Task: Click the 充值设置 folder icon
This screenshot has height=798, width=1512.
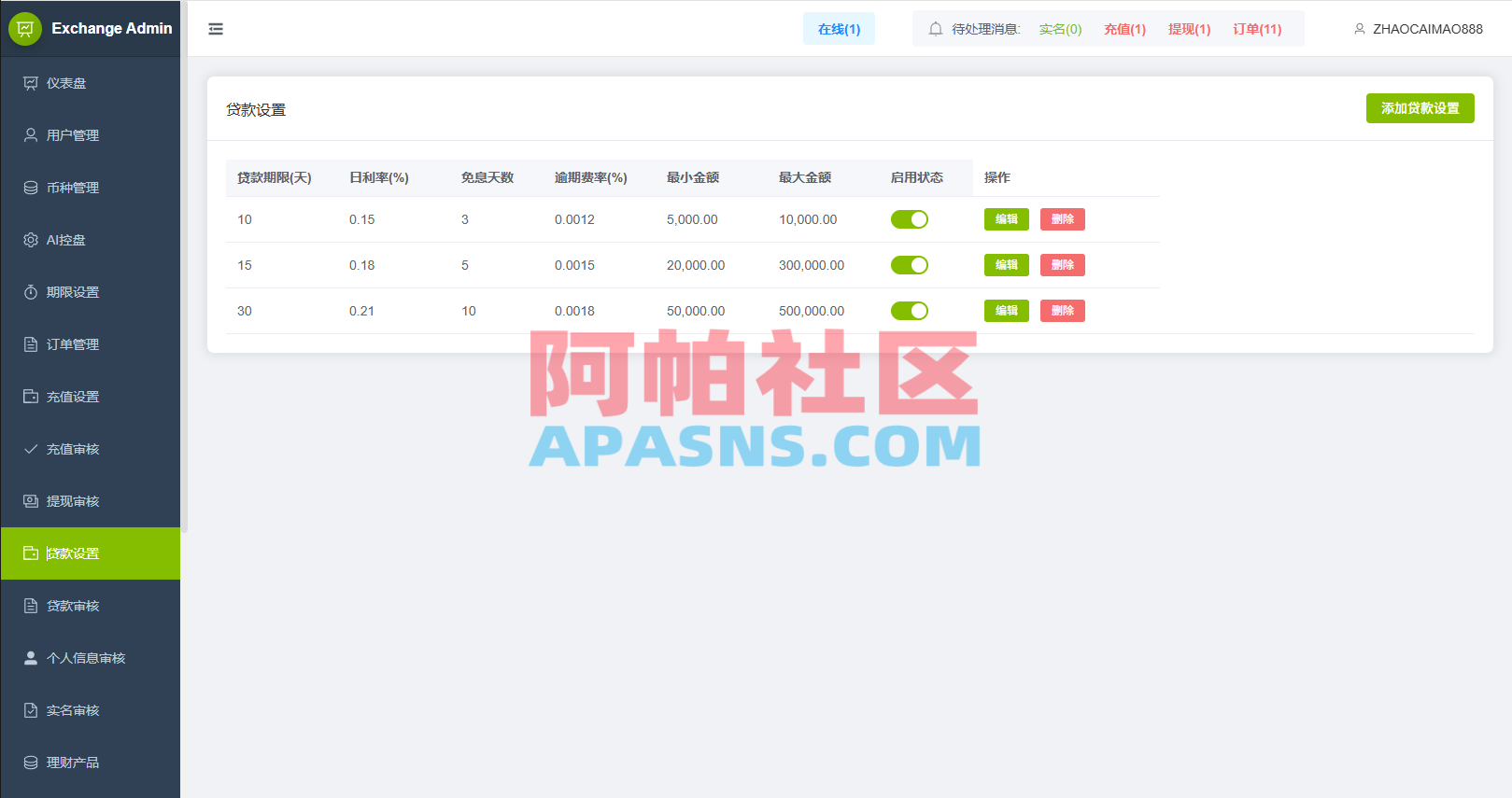Action: (x=31, y=397)
